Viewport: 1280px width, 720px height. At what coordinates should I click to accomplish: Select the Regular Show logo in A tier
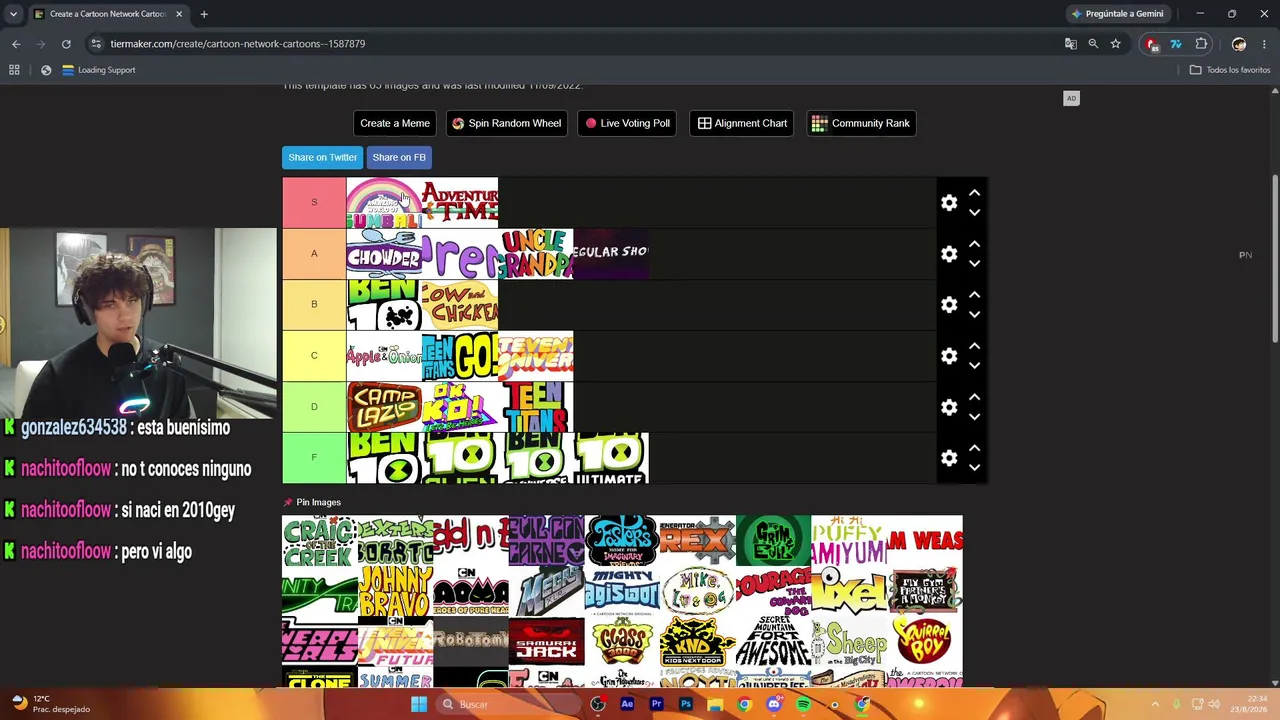point(611,254)
